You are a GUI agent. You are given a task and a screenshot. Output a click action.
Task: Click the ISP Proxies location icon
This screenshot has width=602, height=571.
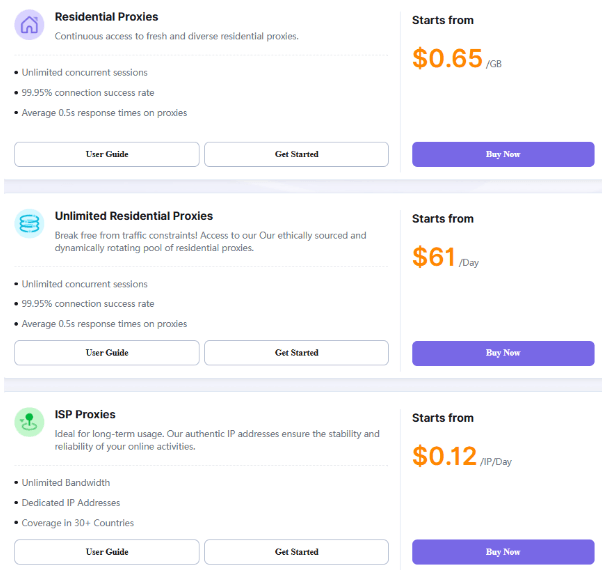(x=29, y=422)
